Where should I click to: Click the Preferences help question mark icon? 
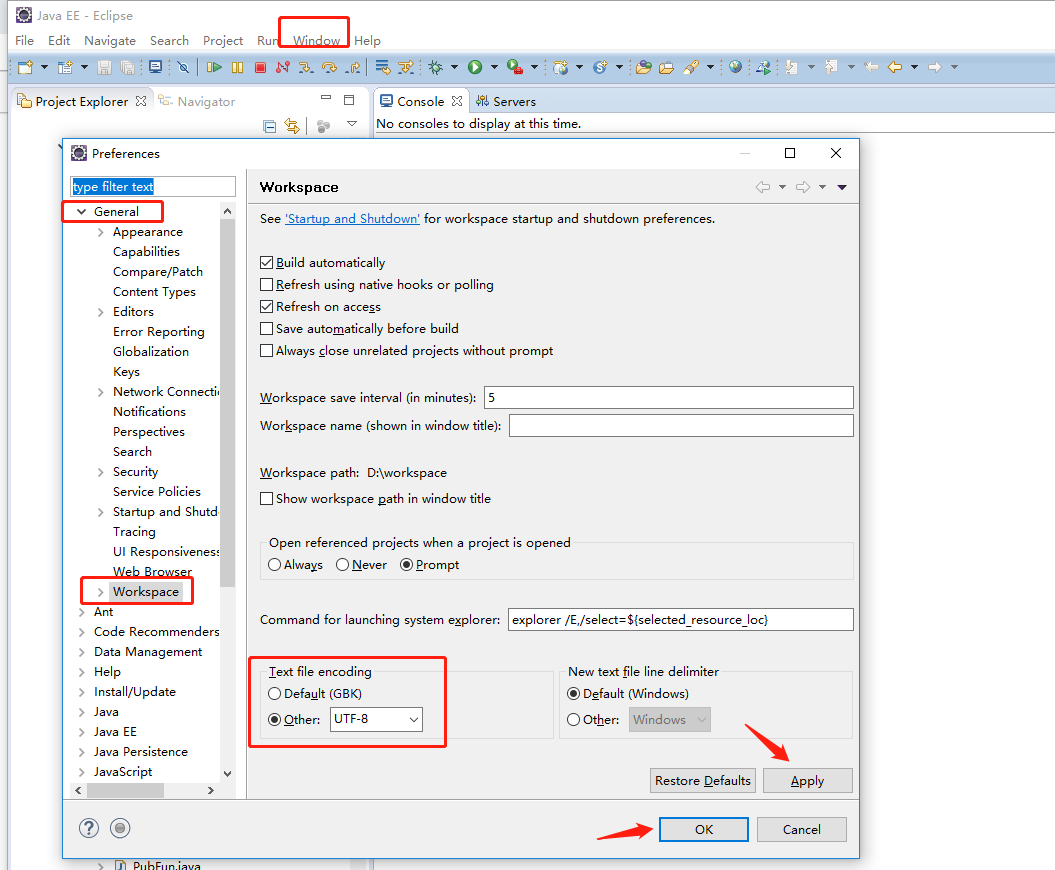point(89,828)
